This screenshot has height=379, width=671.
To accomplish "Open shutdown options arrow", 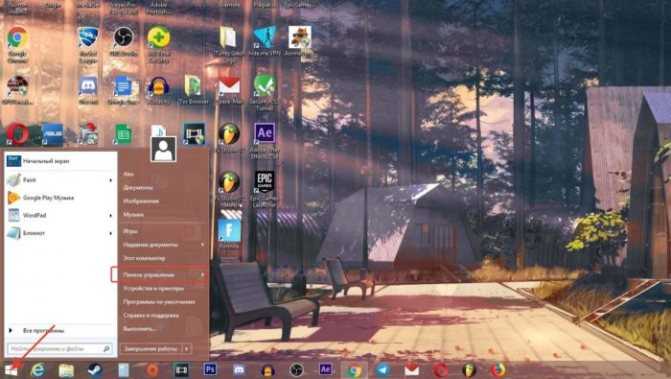I will click(186, 349).
